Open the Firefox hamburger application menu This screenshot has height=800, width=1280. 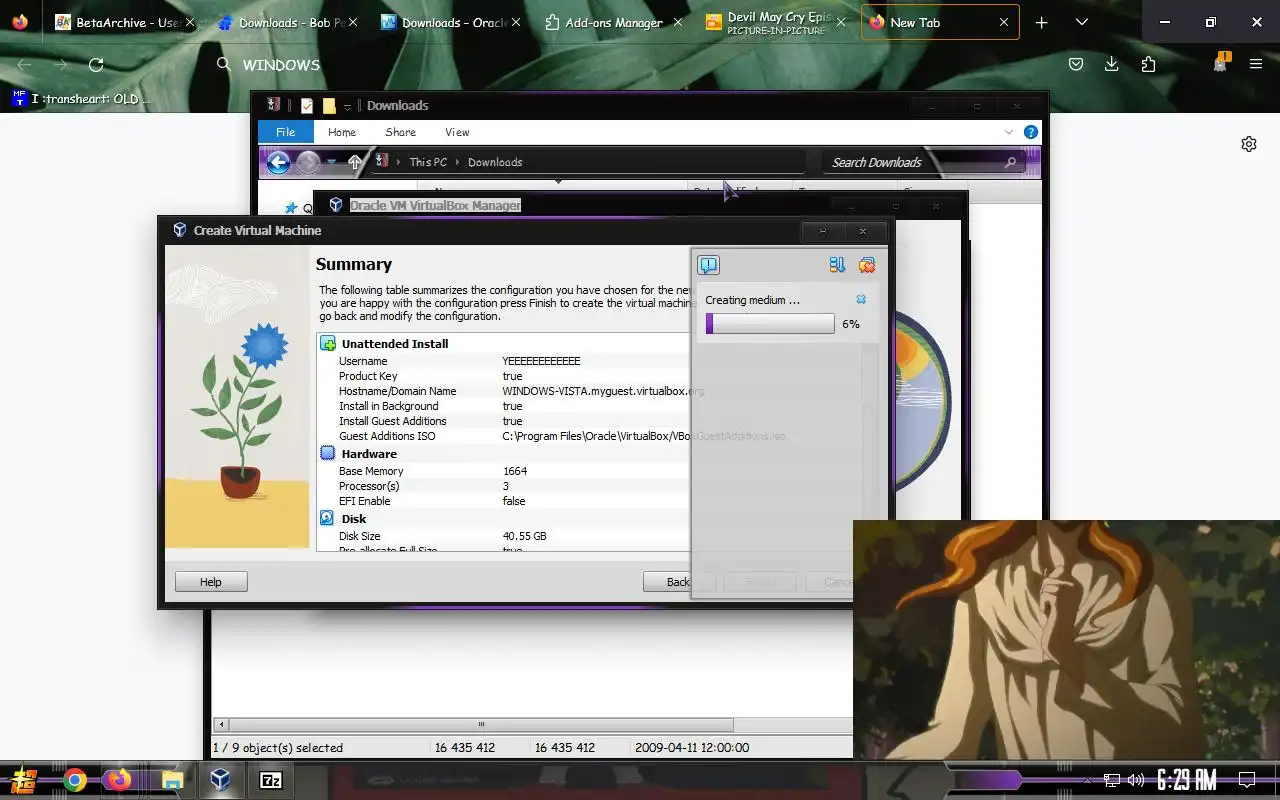(1256, 64)
